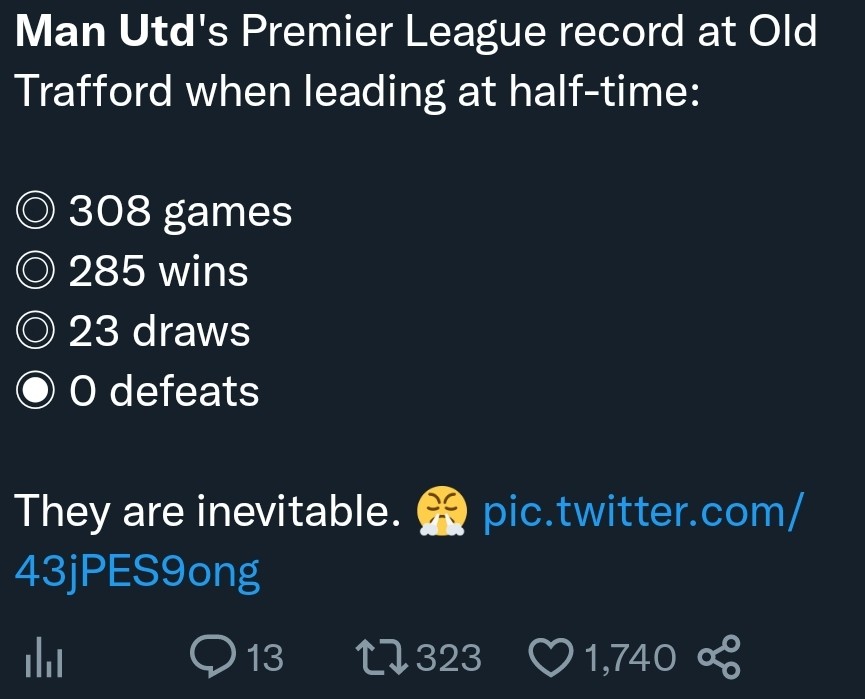865x699 pixels.
Task: Click the bold Man Utd text
Action: coord(104,32)
